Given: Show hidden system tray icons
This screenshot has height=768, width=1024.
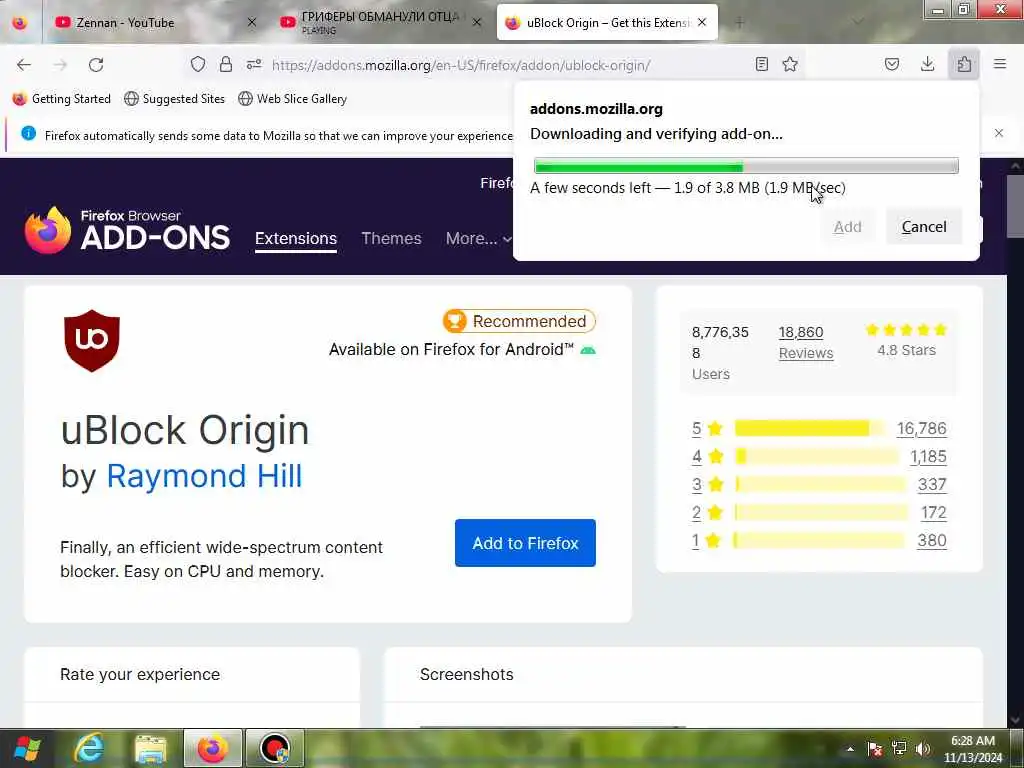Looking at the screenshot, I should pyautogui.click(x=850, y=749).
